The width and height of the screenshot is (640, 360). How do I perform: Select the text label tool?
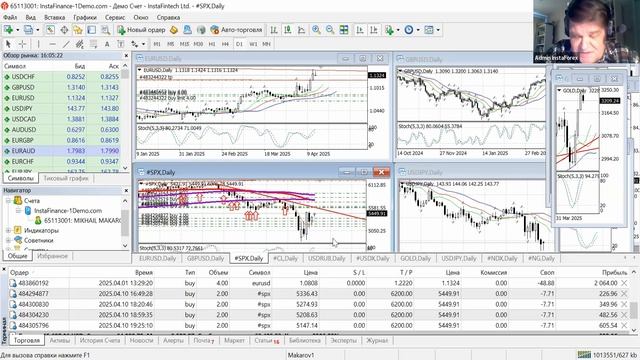[x=121, y=44]
